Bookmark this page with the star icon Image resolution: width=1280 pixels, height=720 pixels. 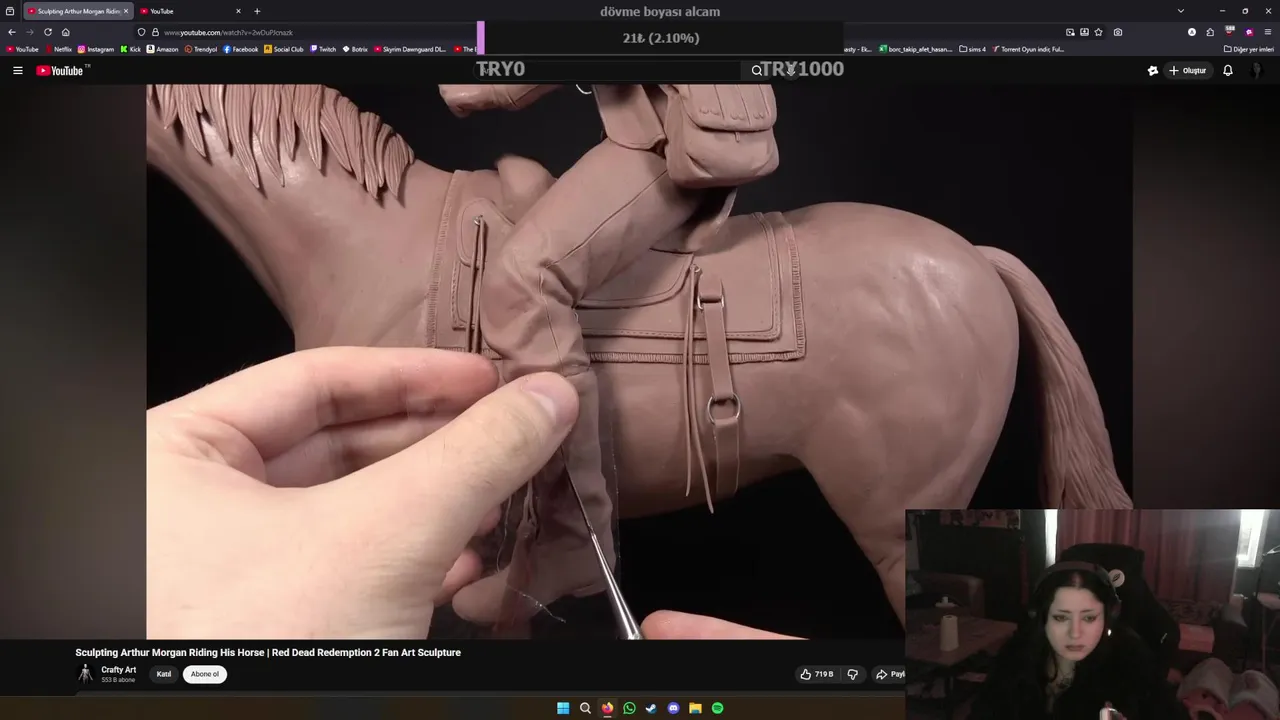pyautogui.click(x=1099, y=32)
